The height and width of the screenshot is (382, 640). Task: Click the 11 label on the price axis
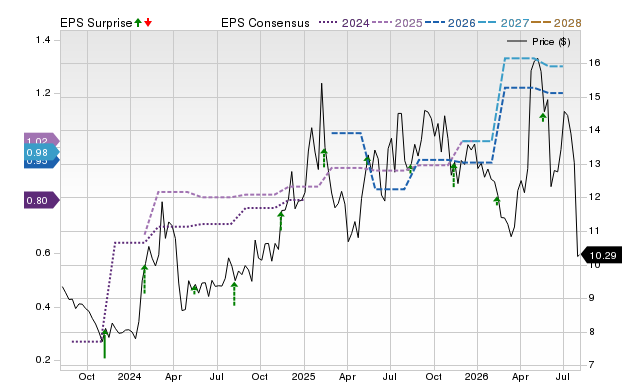coord(595,231)
